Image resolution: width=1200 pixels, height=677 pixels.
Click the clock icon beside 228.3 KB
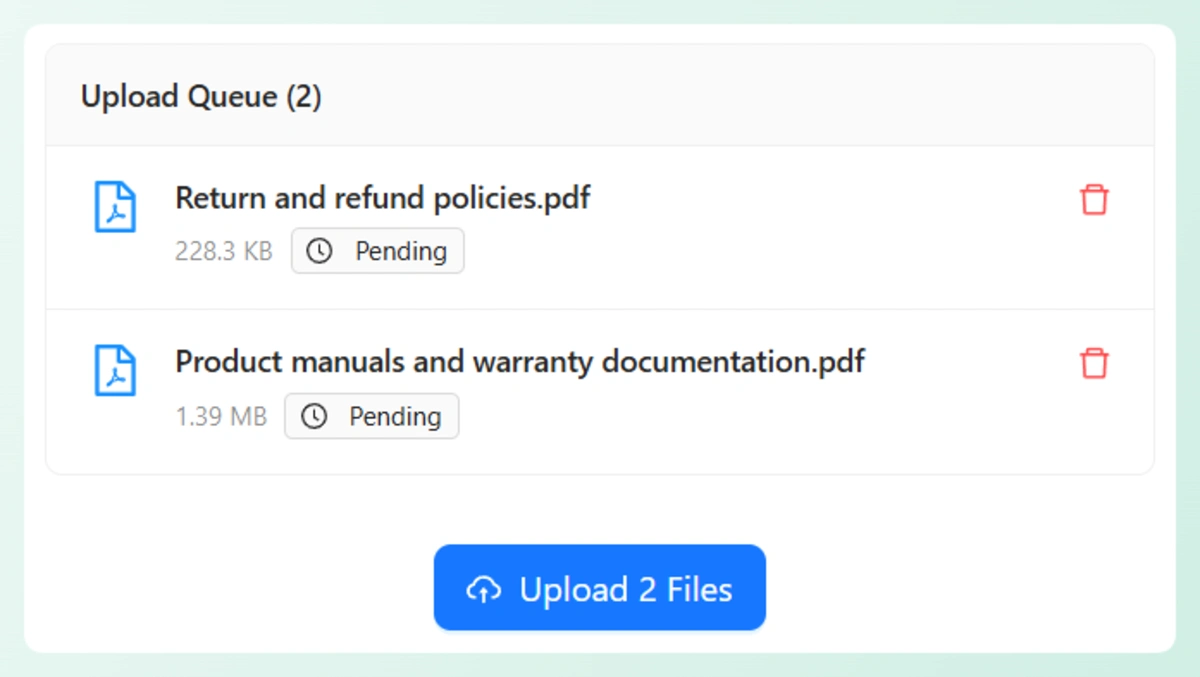coord(319,251)
